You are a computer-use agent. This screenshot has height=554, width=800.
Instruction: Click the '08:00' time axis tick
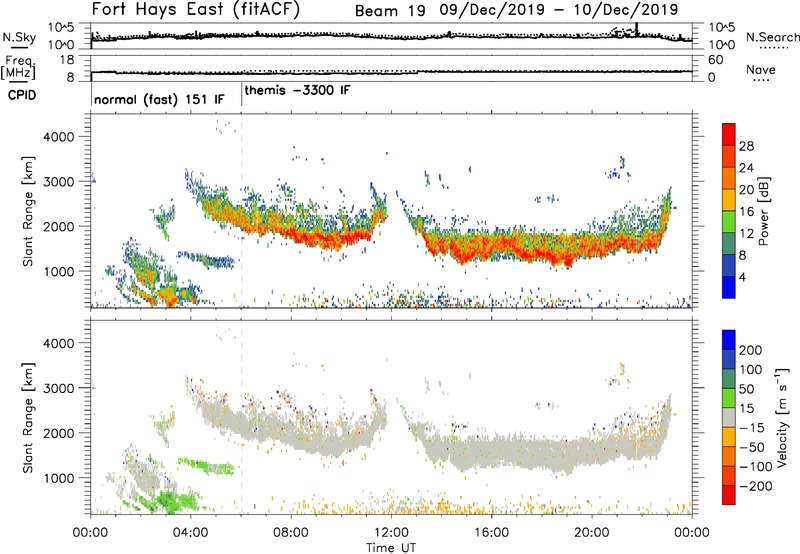point(291,533)
